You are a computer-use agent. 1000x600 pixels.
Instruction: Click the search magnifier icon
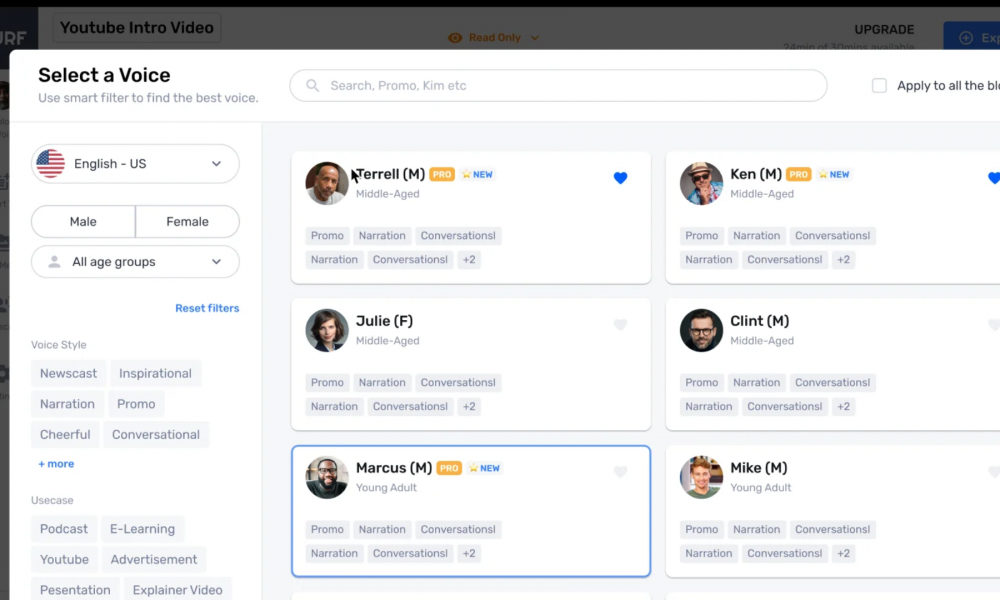click(313, 86)
